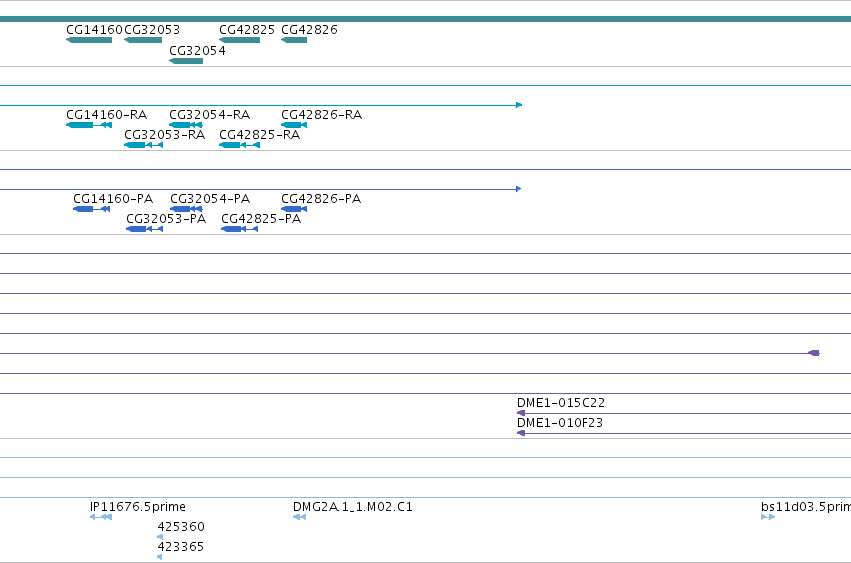Click the CG42826-RA transcript
Screen dimensions: 851x563
point(294,125)
